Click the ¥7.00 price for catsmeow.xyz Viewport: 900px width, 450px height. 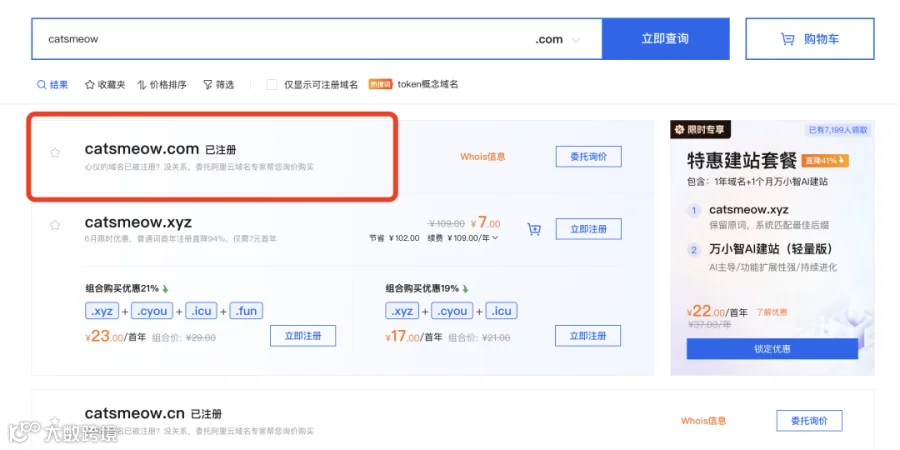click(x=485, y=222)
